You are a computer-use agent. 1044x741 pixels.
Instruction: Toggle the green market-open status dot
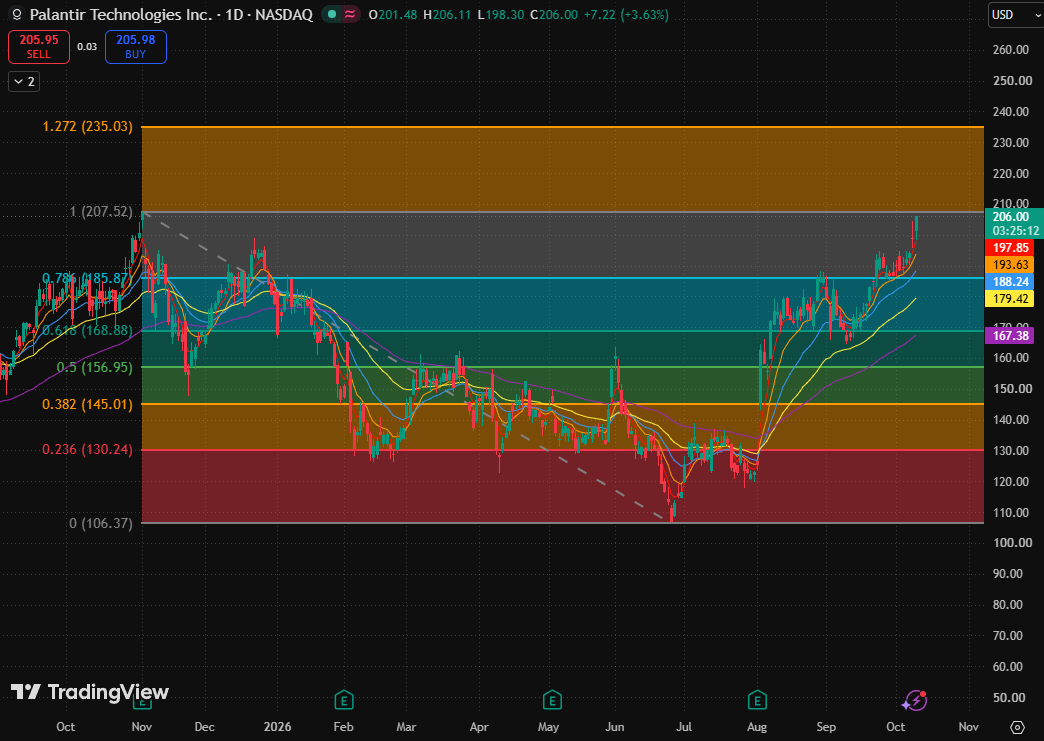(332, 15)
